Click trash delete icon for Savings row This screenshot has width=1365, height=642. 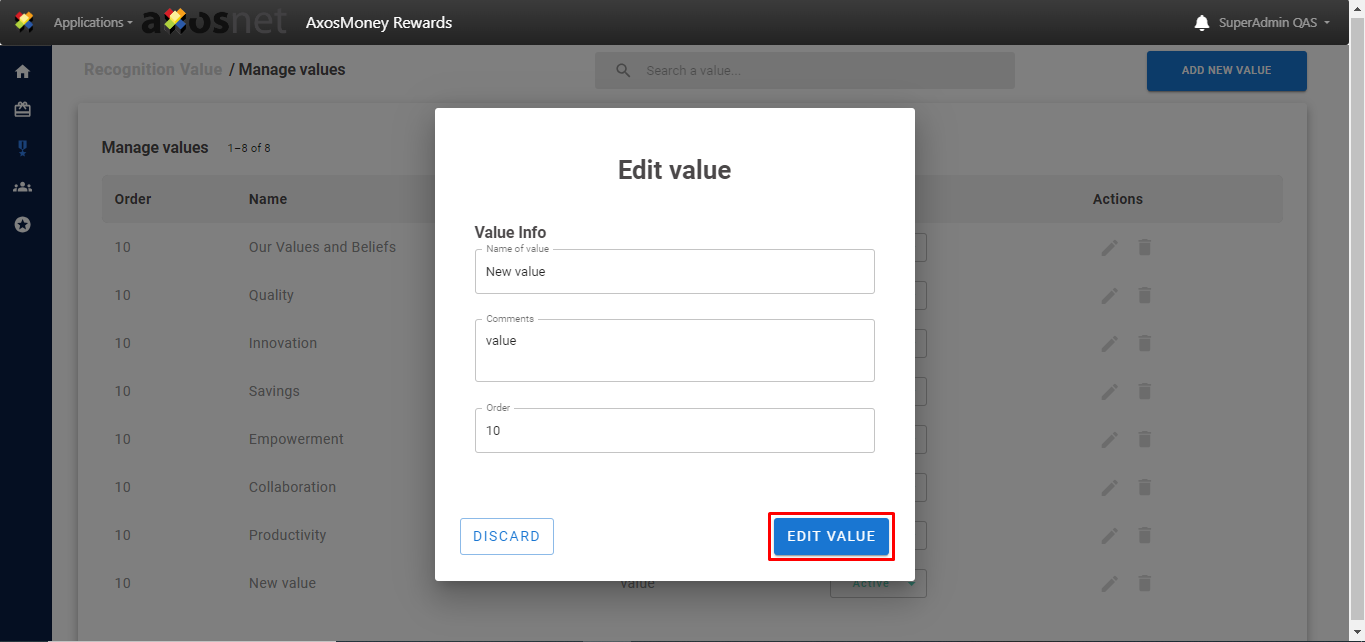(1145, 391)
